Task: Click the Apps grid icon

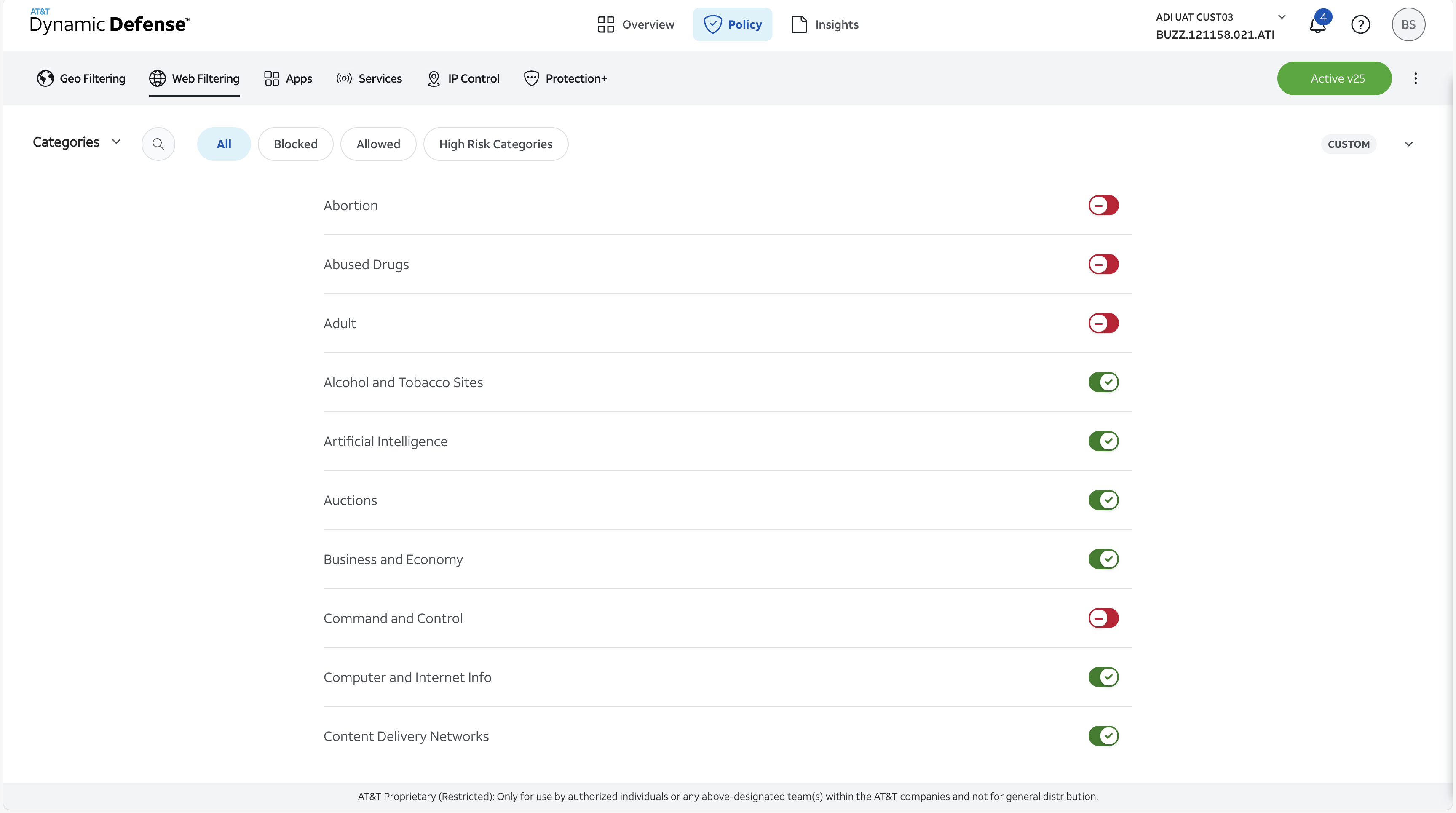Action: (272, 78)
